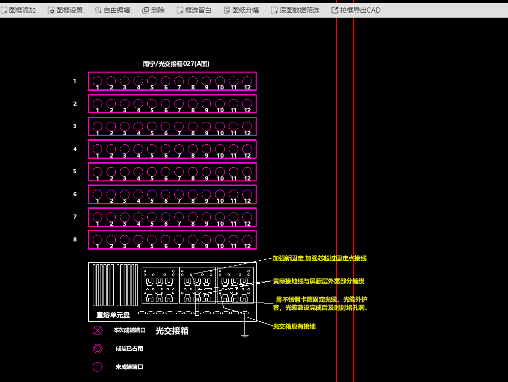Image resolution: width=508 pixels, height=382 pixels.
Task: Open 图框设置 frame settings
Action: click(65, 10)
